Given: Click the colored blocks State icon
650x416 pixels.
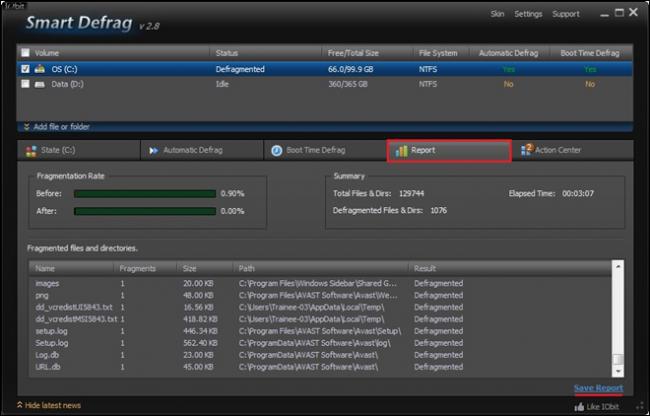Looking at the screenshot, I should click(31, 151).
